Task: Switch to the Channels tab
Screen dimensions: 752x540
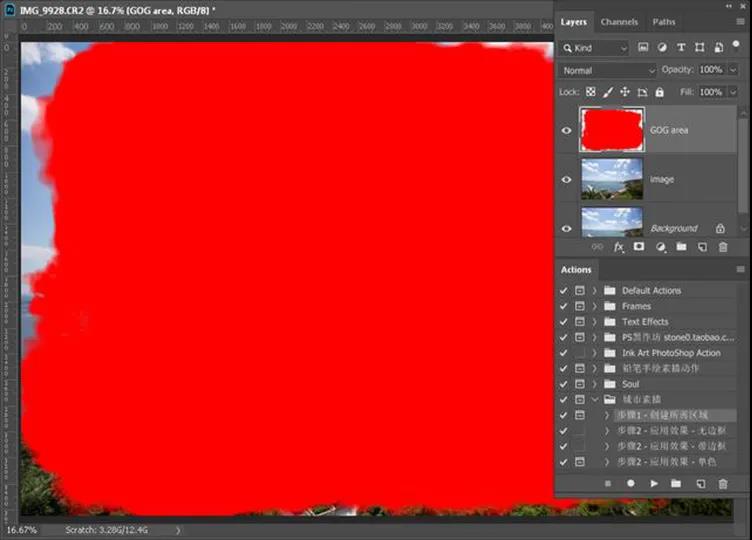Action: point(619,22)
